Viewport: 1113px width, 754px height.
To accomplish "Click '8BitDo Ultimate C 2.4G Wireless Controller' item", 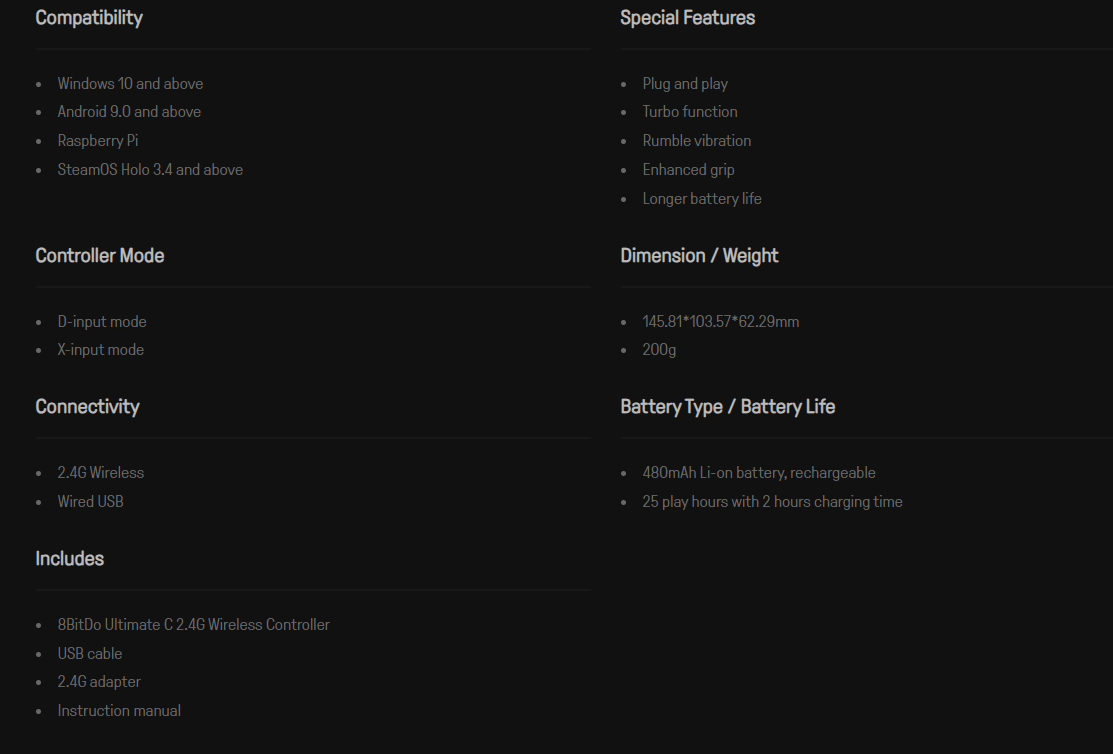I will click(x=193, y=625).
